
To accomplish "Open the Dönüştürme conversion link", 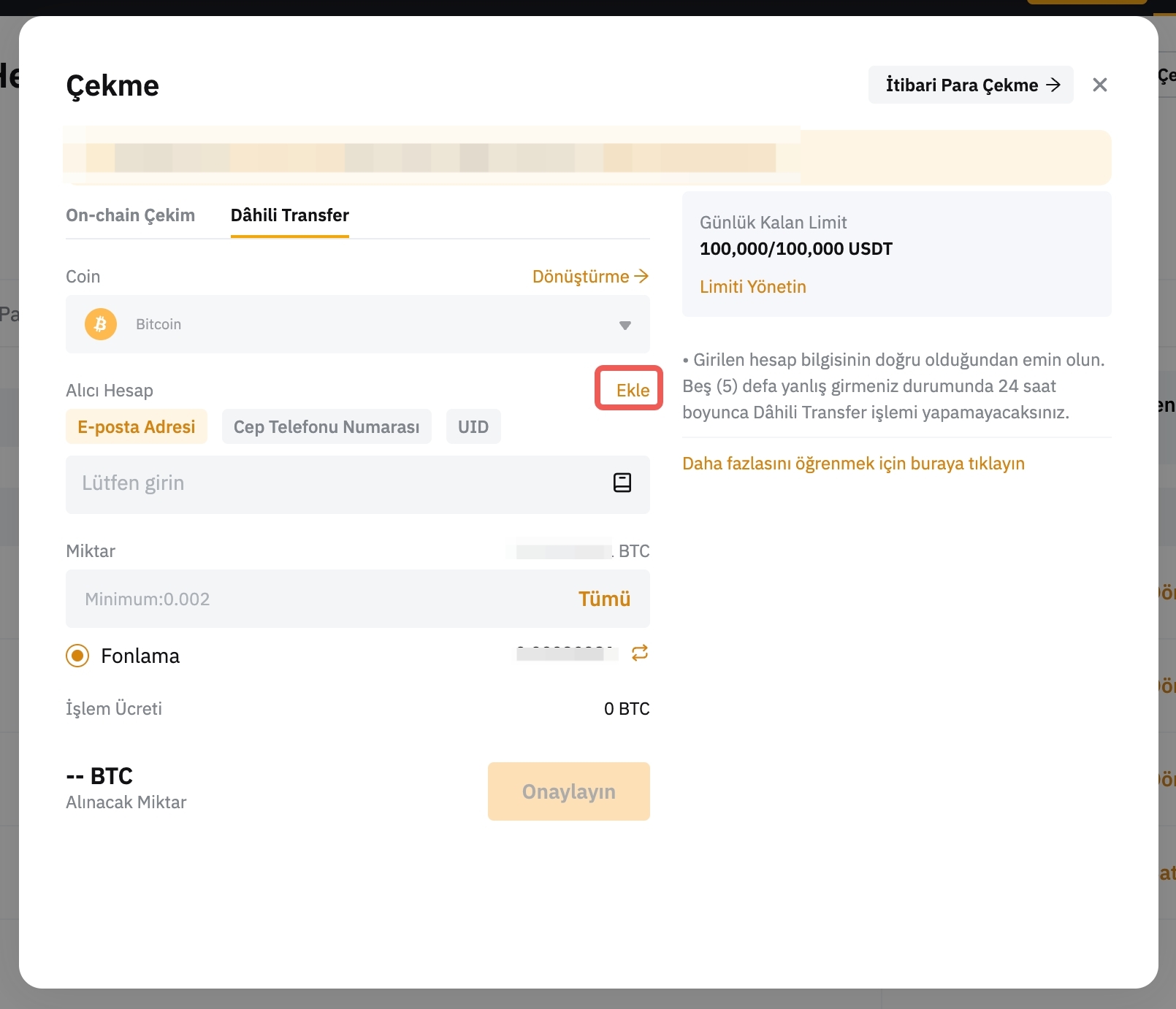I will point(590,277).
